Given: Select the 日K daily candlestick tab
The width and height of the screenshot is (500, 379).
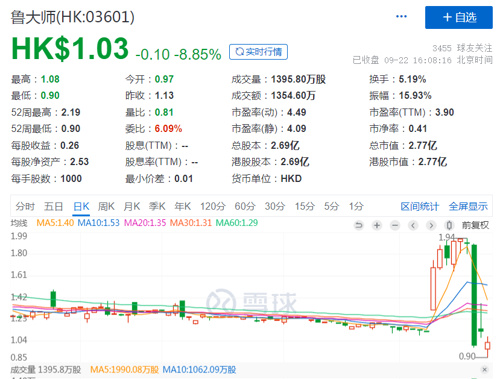Looking at the screenshot, I should coord(81,206).
